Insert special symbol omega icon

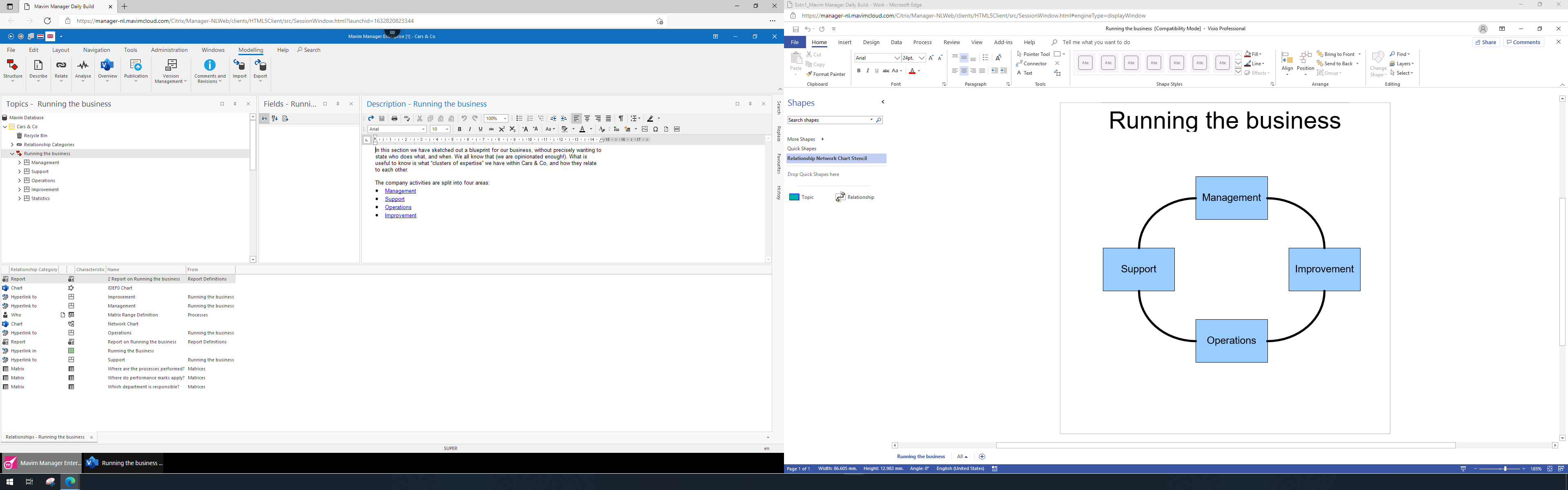(655, 129)
